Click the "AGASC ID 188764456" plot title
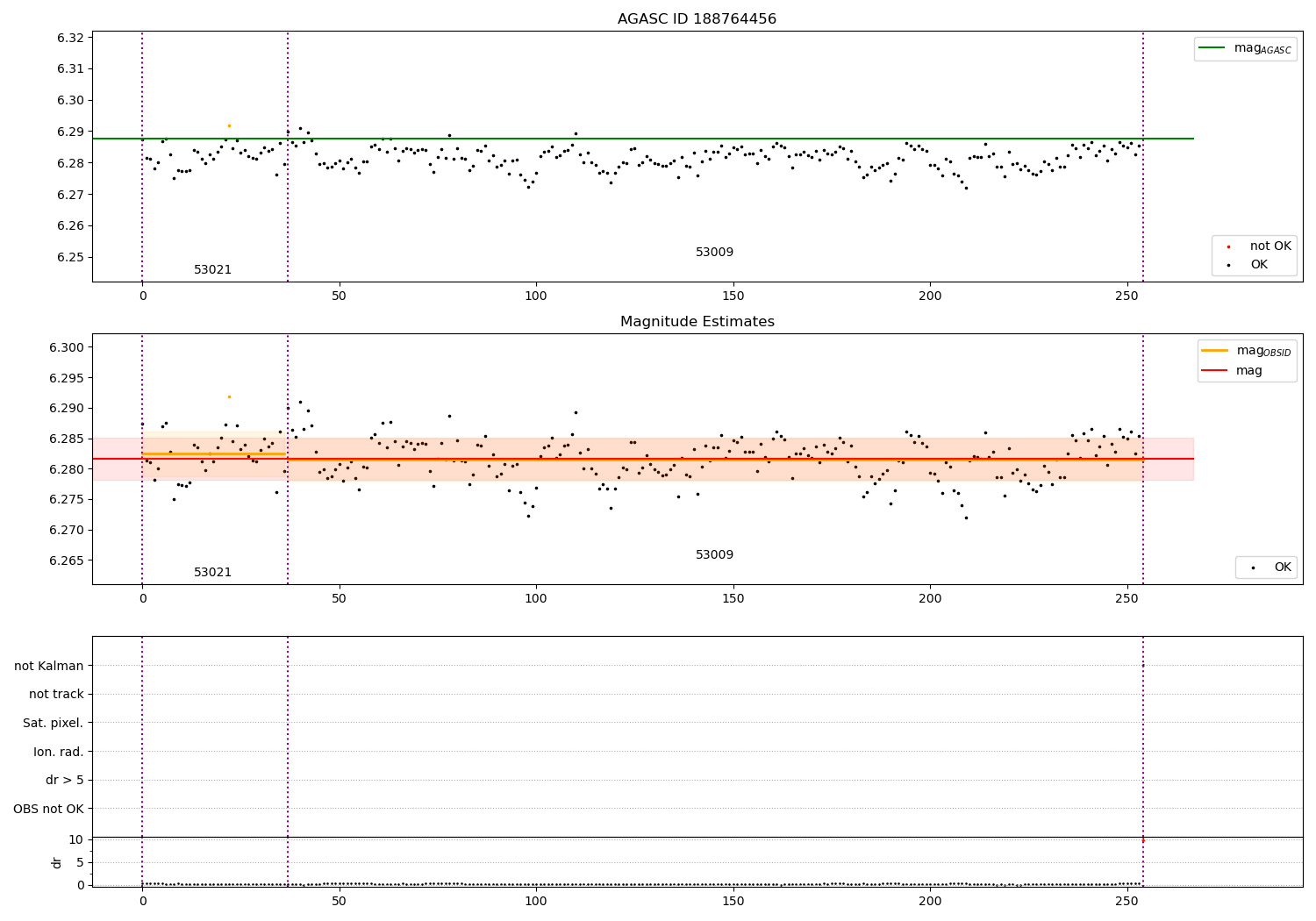Screen dimensions: 1316x921 tap(697, 19)
